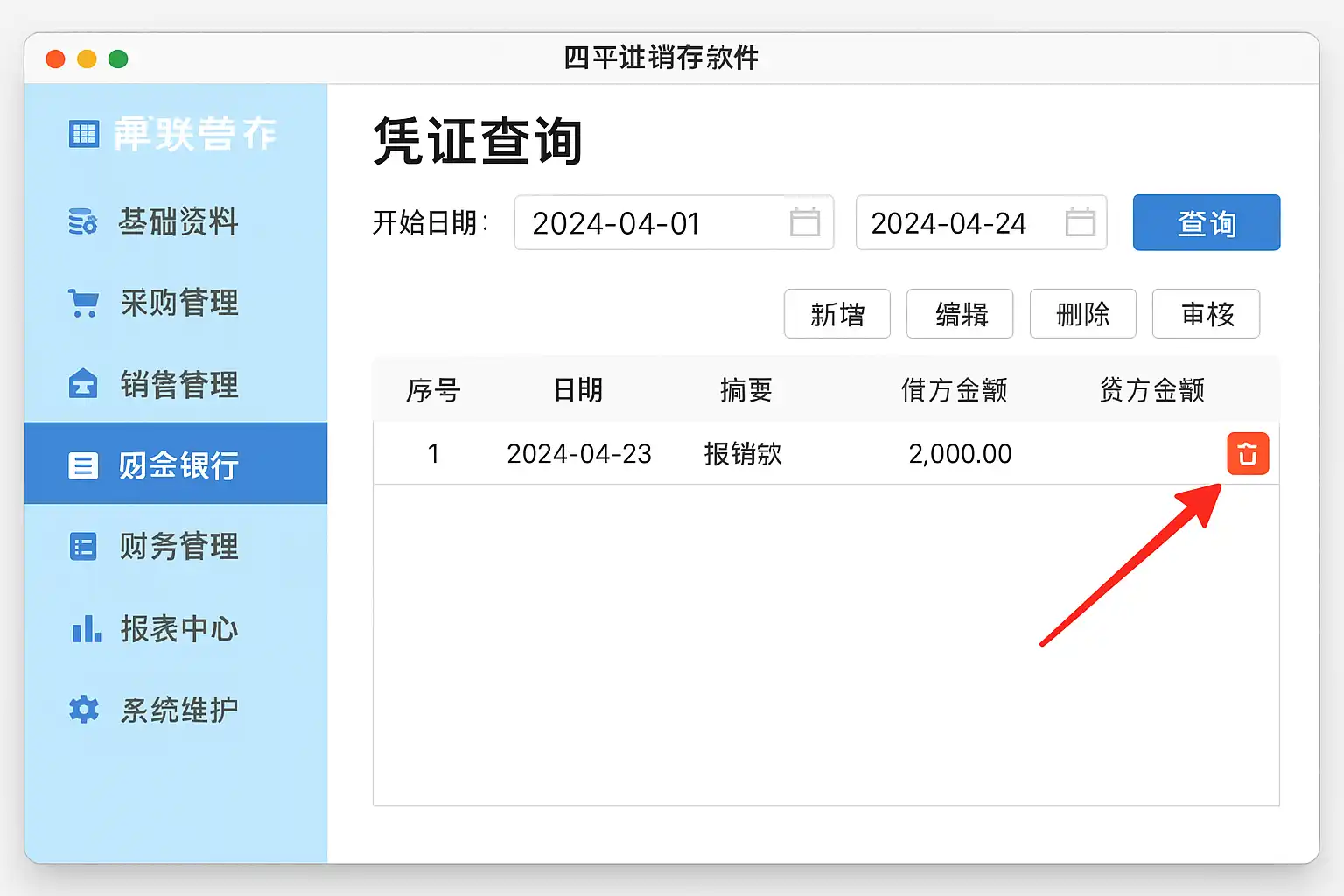This screenshot has width=1344, height=896.
Task: Focus the start date field 2024-04-01
Action: (x=647, y=223)
